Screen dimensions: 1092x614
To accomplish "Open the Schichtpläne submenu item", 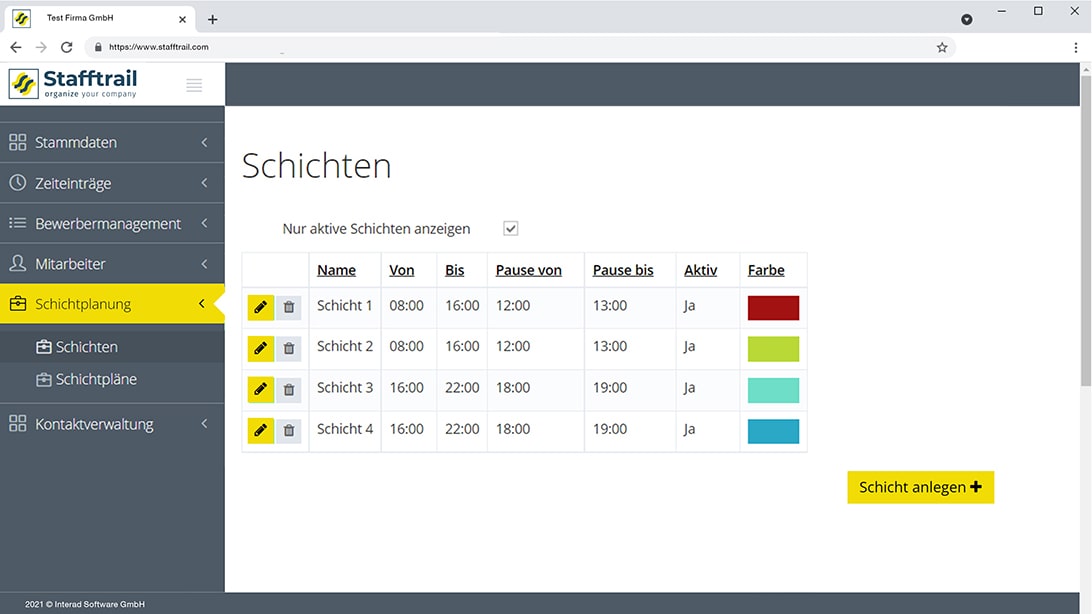I will pyautogui.click(x=112, y=379).
